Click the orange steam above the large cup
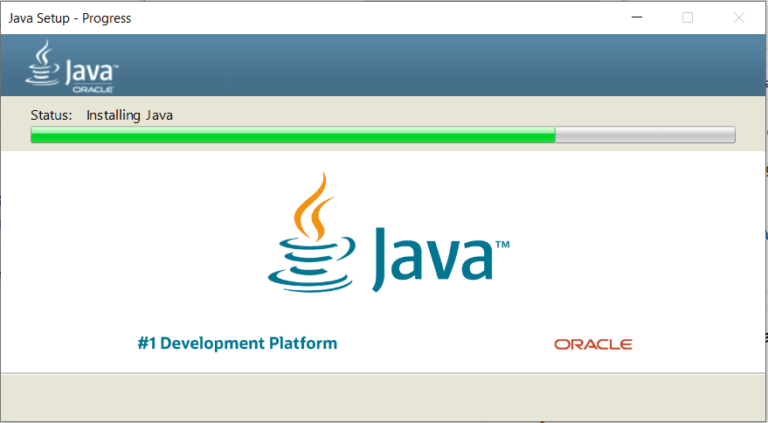The image size is (768, 423). pos(314,203)
